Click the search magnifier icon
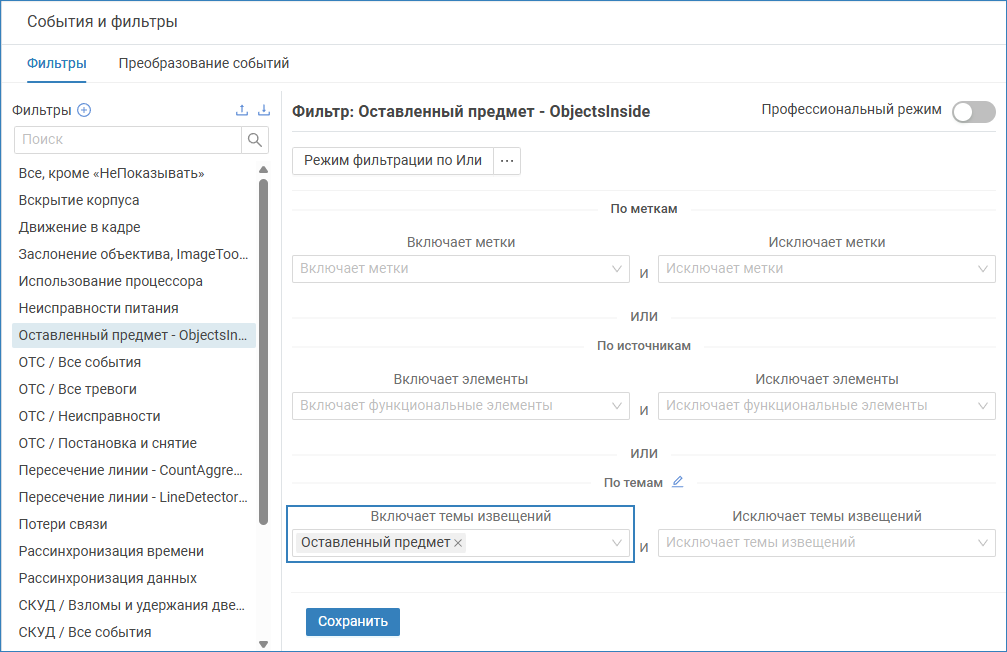 [x=255, y=140]
